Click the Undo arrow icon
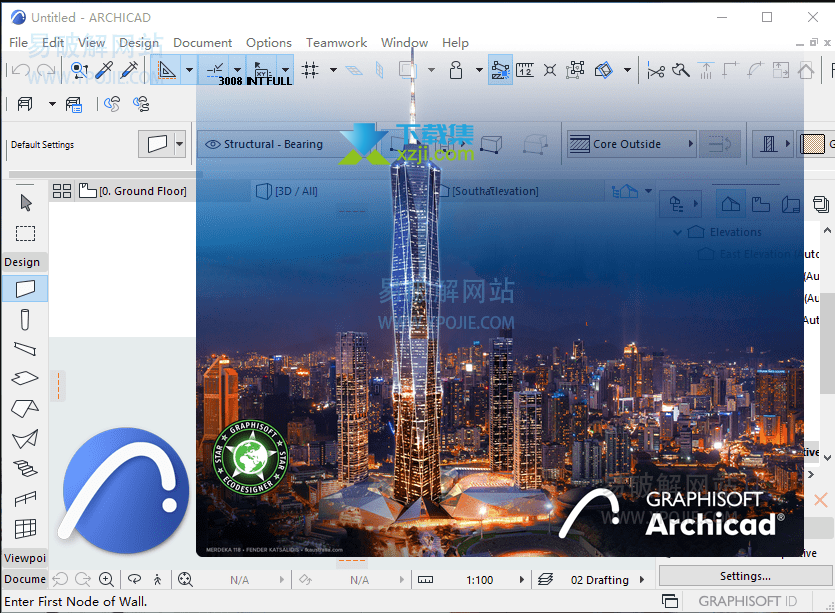835x613 pixels. (21, 70)
